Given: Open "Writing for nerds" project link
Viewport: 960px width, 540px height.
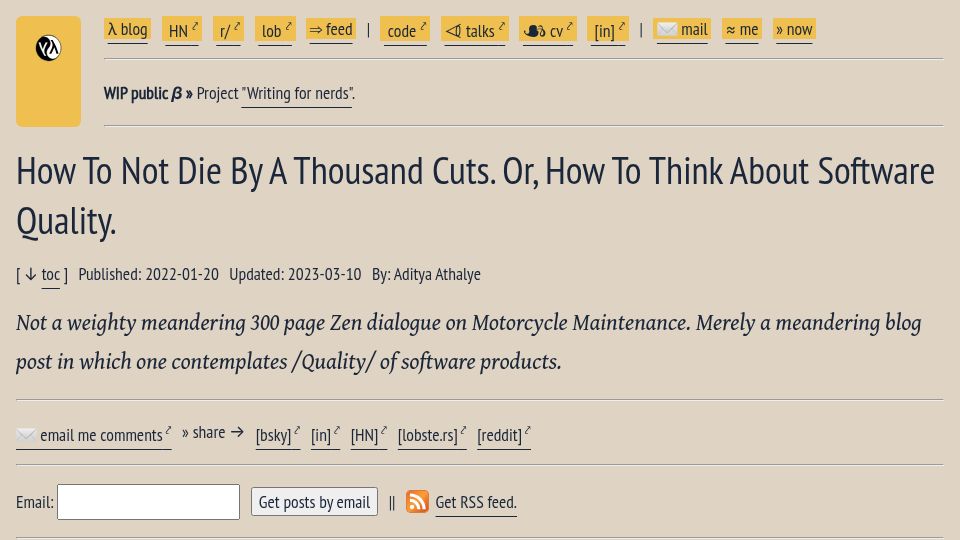Looking at the screenshot, I should (297, 94).
